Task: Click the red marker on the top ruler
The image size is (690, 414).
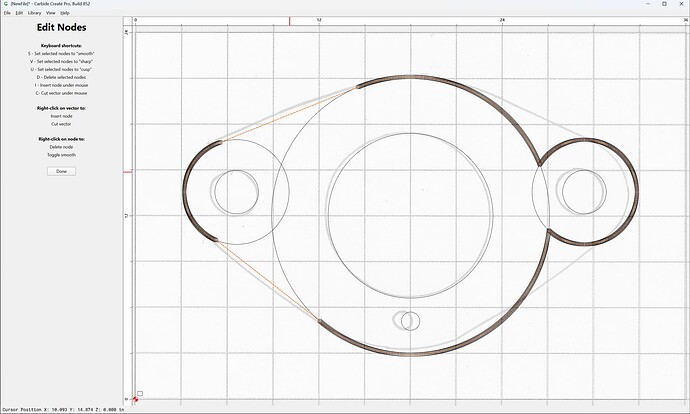Action: tap(290, 21)
